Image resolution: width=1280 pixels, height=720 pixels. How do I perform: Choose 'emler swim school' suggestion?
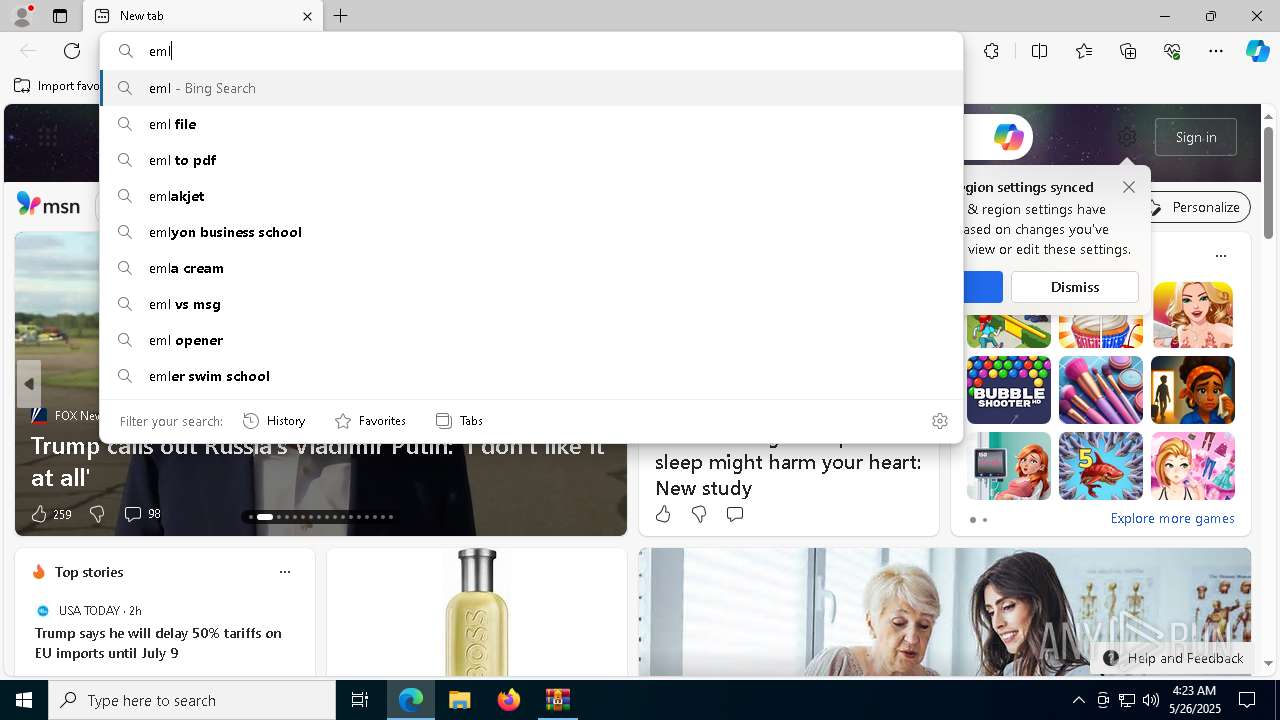(531, 376)
